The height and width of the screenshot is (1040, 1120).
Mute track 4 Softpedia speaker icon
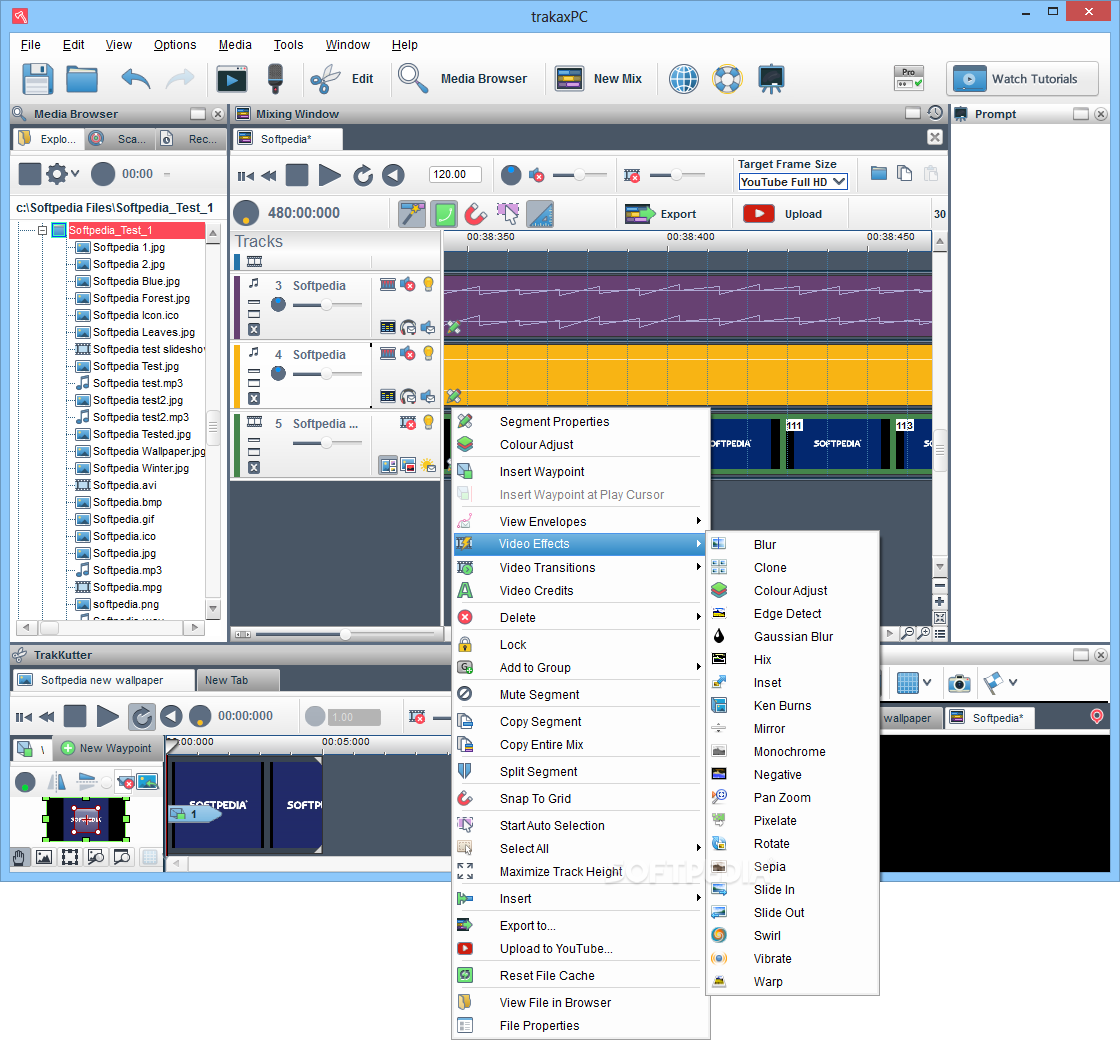tap(408, 353)
